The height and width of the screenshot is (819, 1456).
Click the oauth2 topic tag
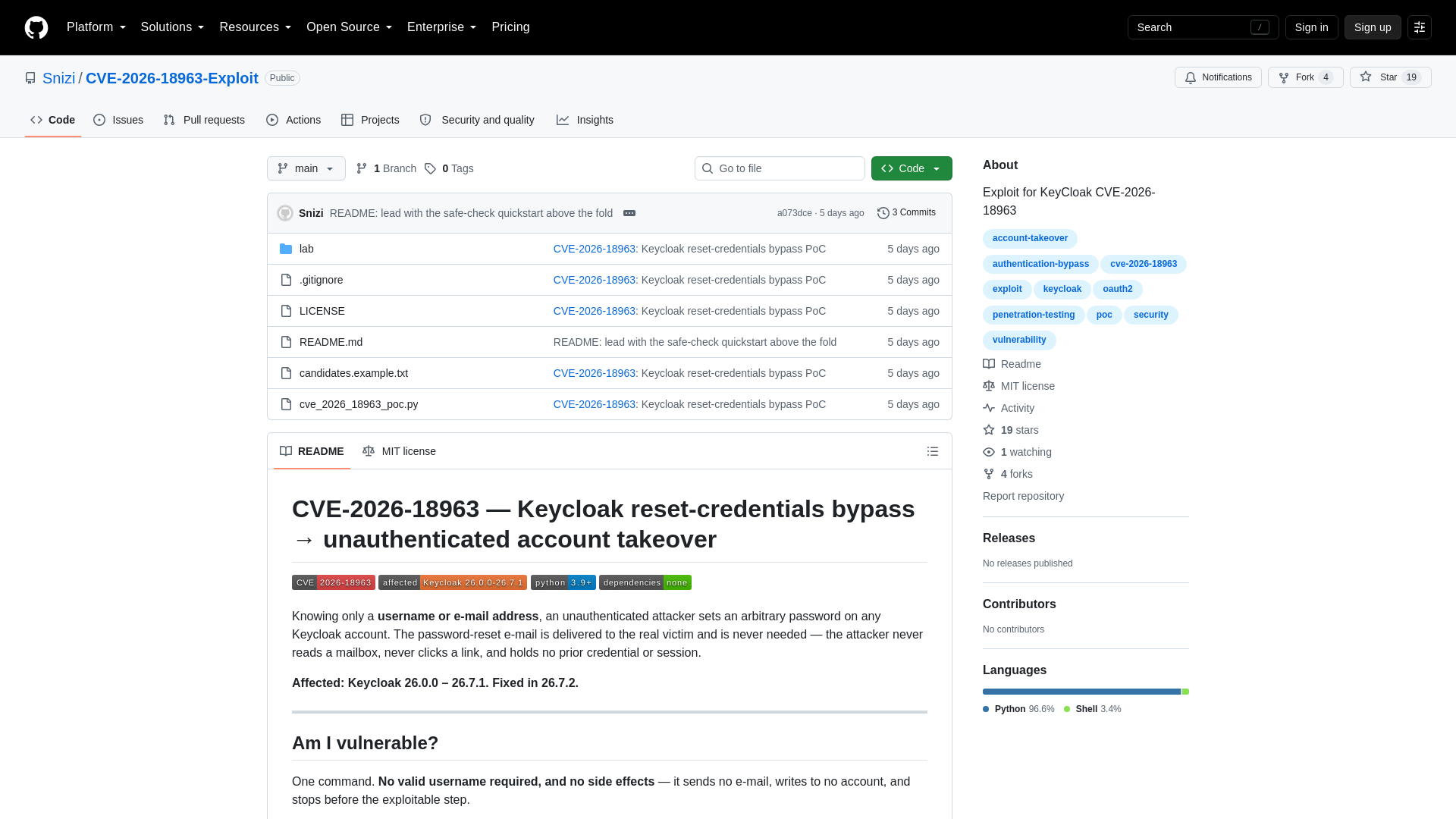1118,289
